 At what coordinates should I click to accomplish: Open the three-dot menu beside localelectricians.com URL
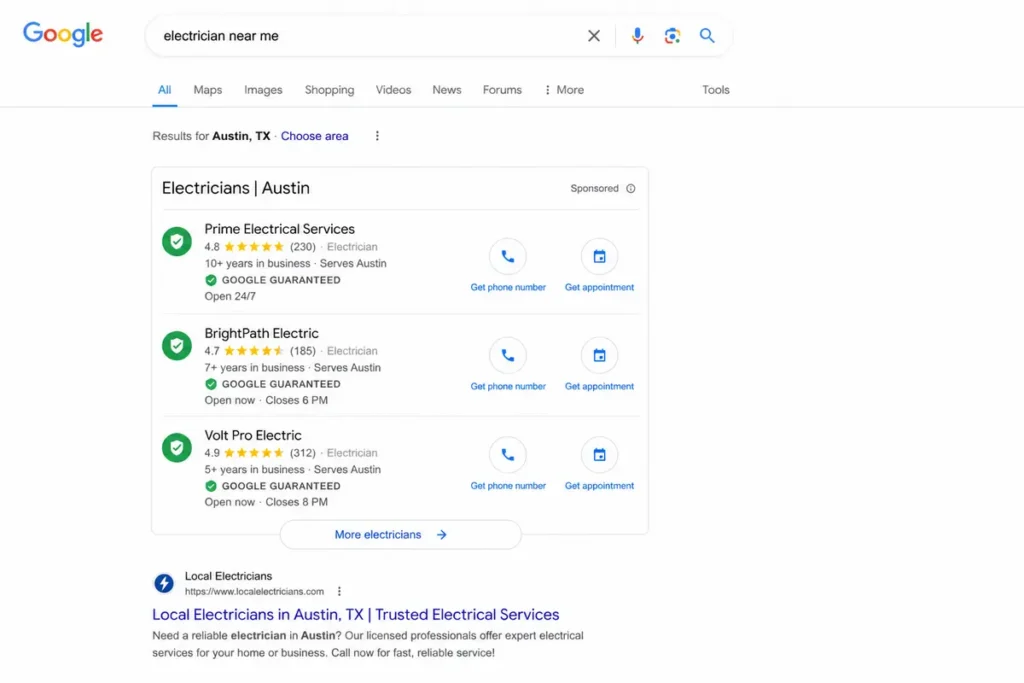pyautogui.click(x=339, y=592)
